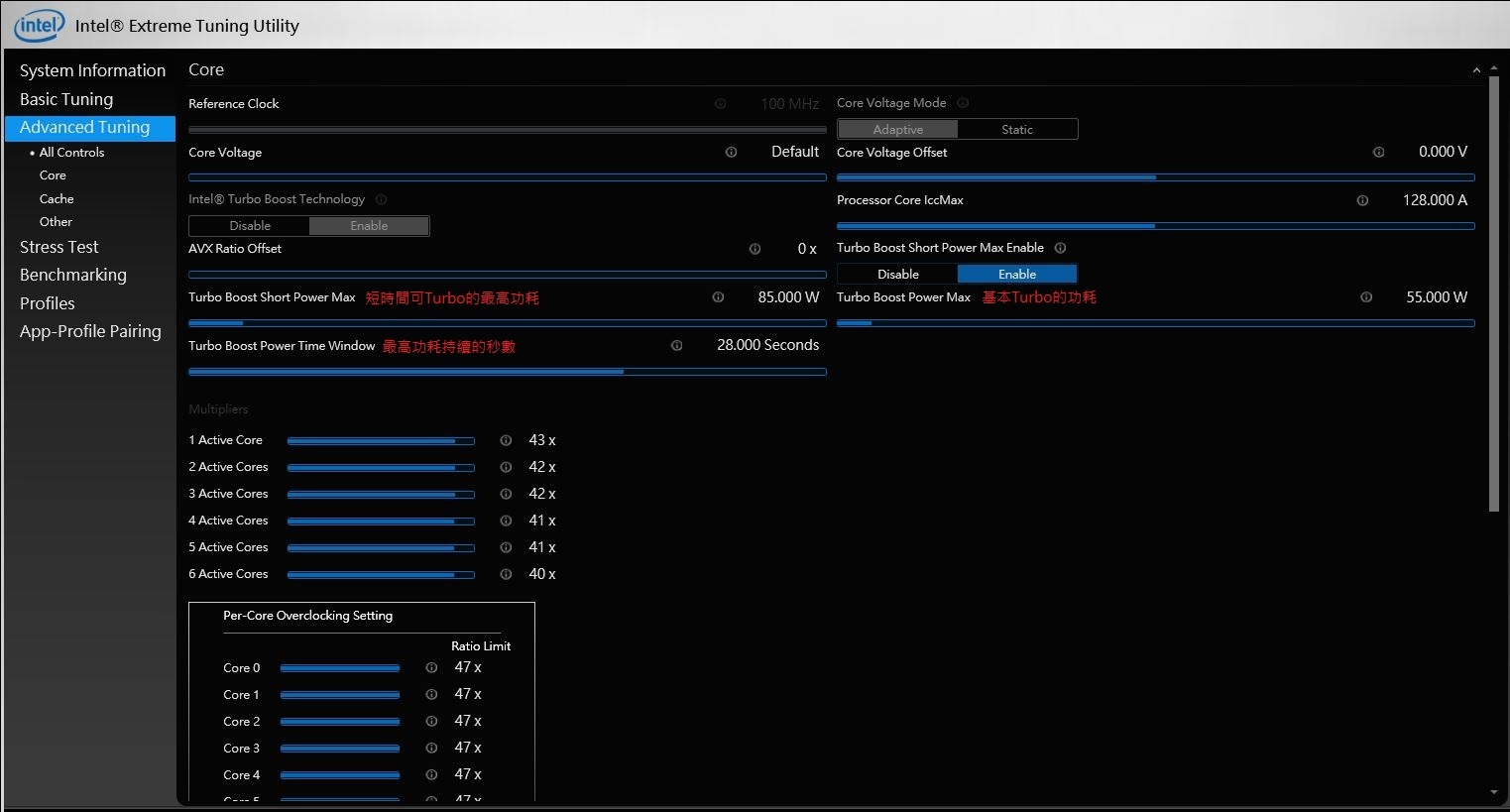Click the AVX Ratio Offset info icon

tap(755, 249)
